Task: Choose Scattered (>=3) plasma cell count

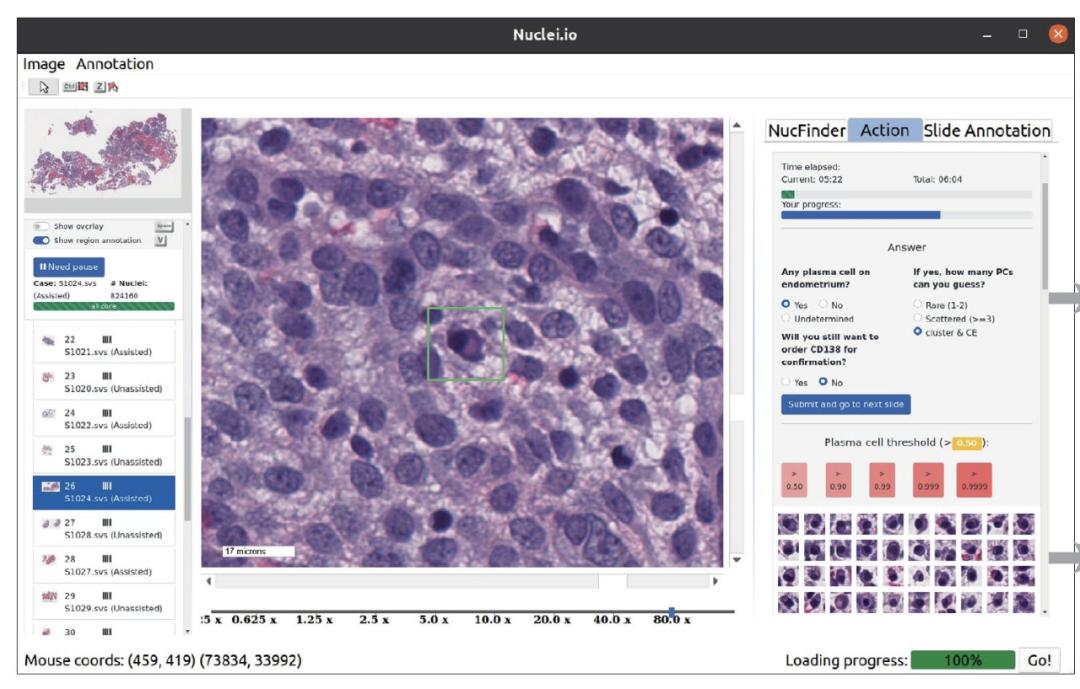Action: 918,318
